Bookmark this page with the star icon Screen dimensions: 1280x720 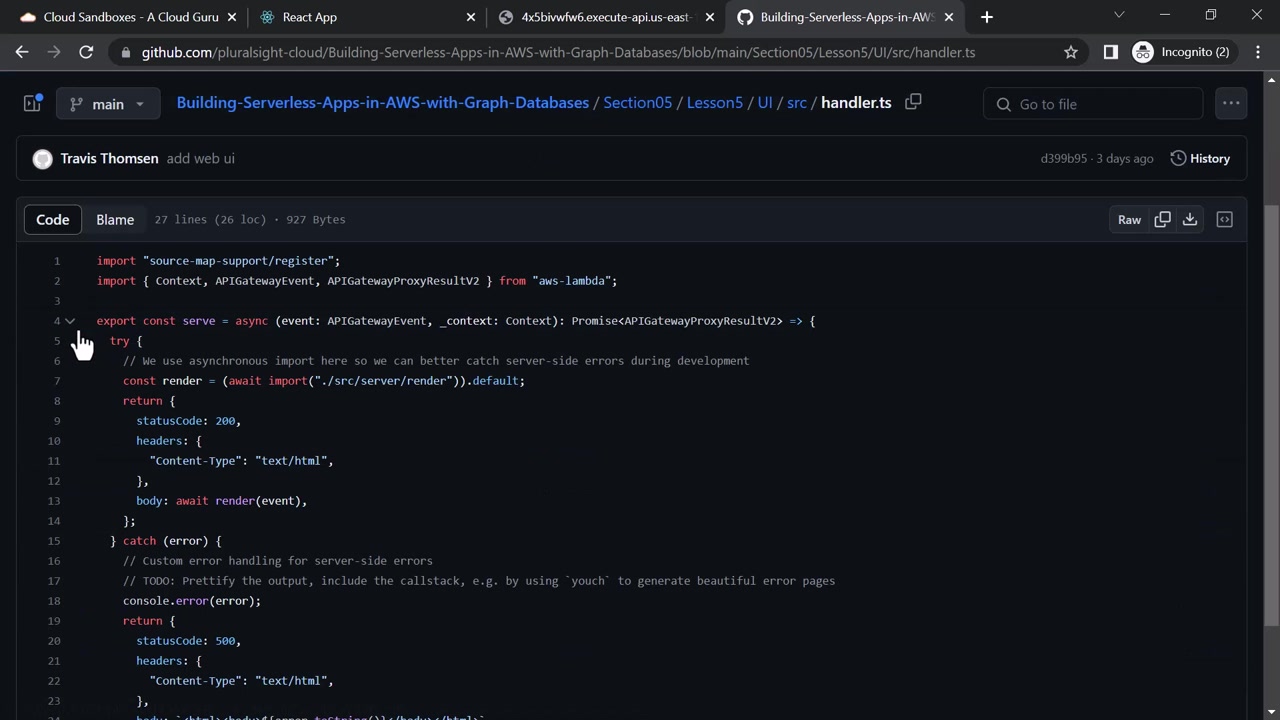(x=1071, y=52)
